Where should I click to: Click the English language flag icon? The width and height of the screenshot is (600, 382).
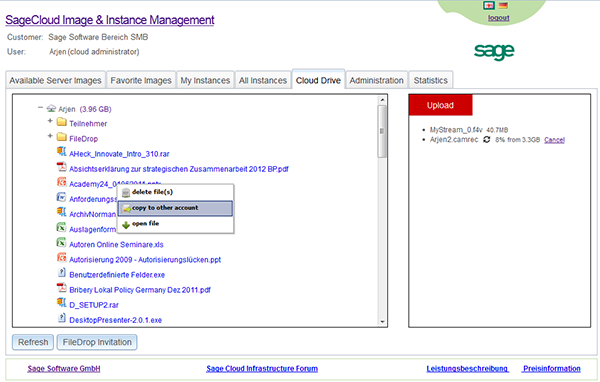click(x=489, y=5)
